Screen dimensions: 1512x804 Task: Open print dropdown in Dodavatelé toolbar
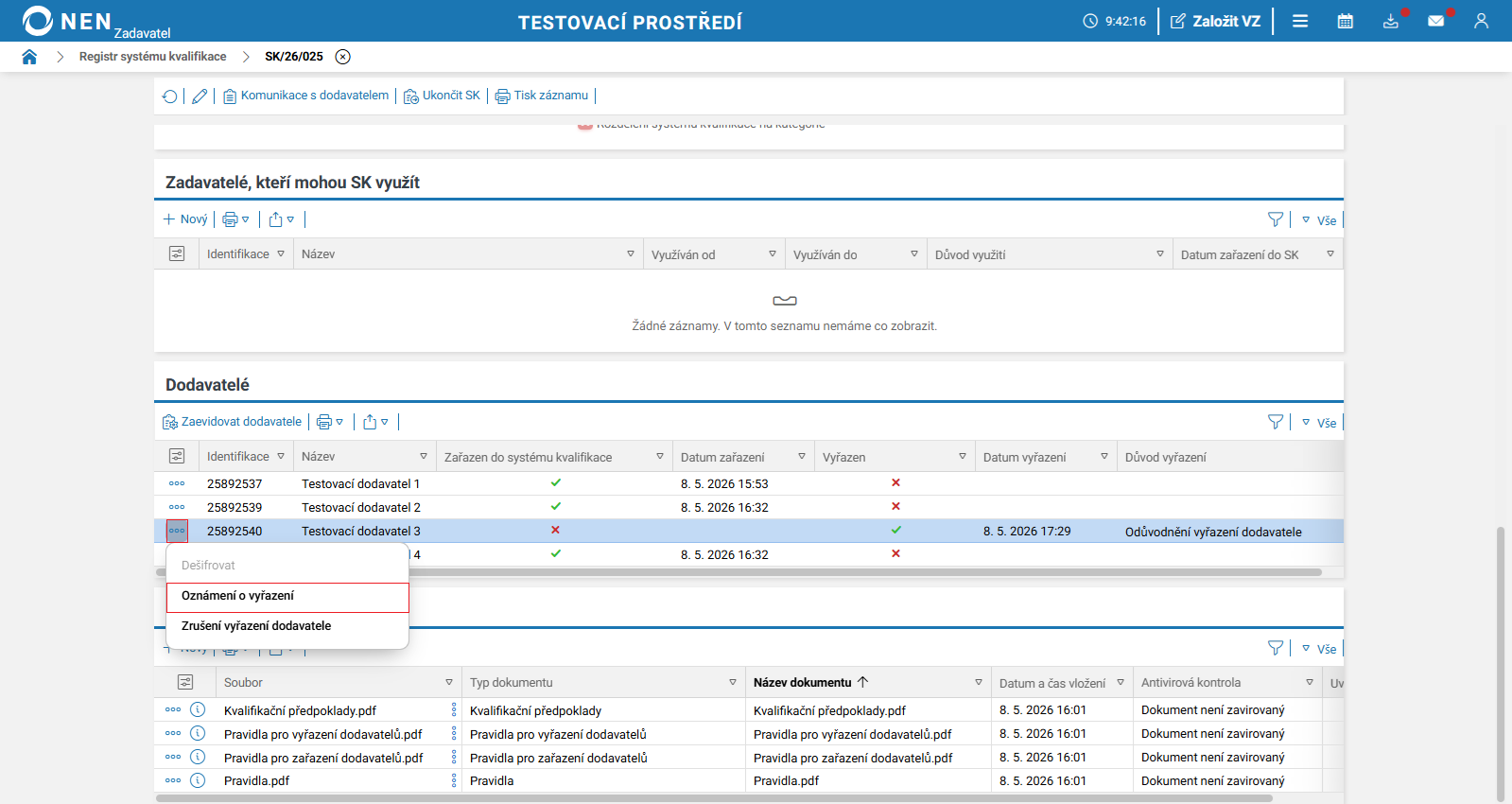330,422
